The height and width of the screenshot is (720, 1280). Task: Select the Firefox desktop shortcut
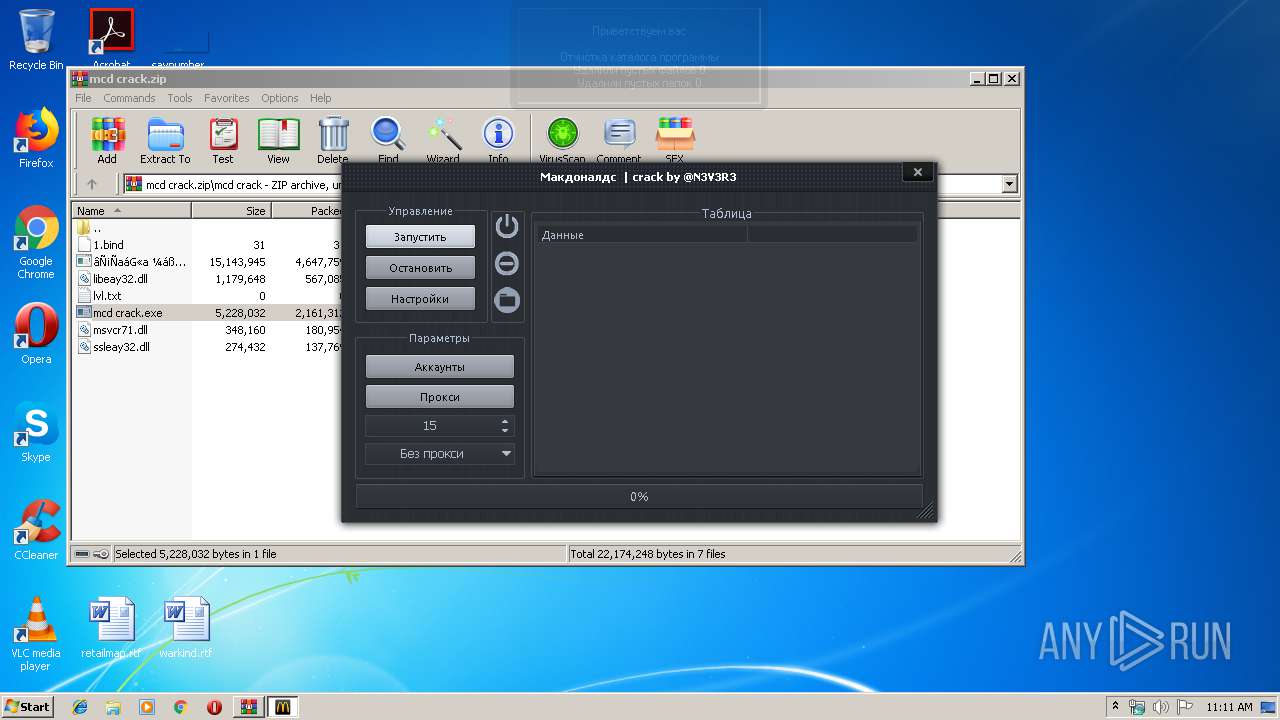point(36,138)
